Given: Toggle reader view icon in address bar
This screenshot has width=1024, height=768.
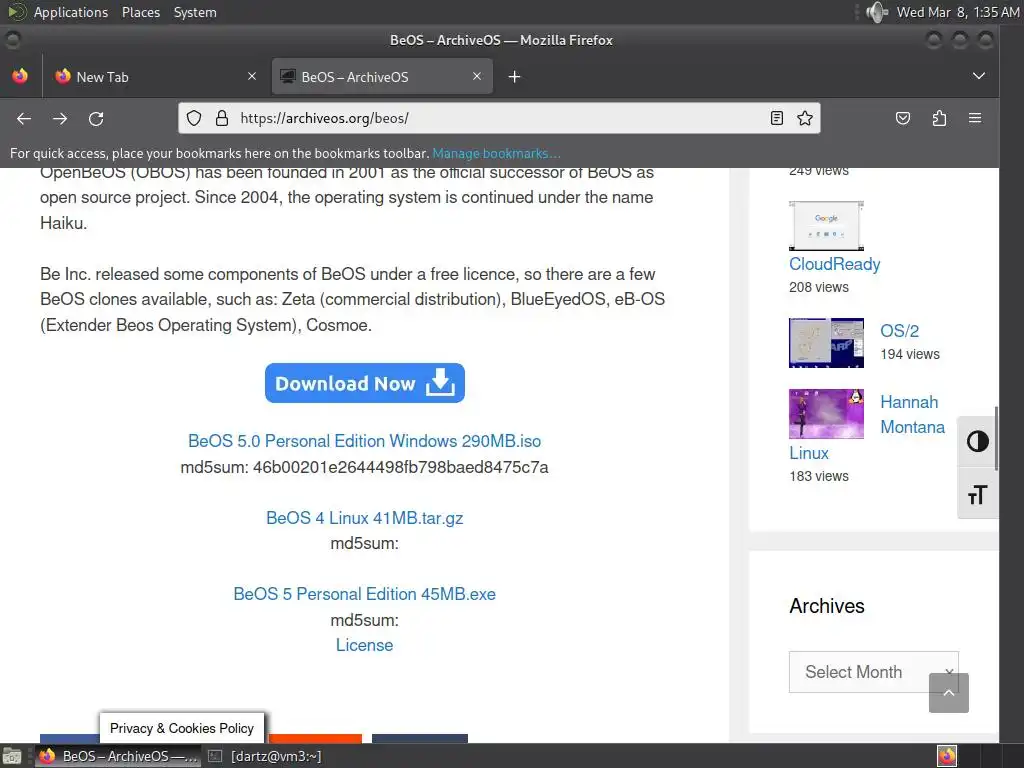Looking at the screenshot, I should click(x=776, y=118).
